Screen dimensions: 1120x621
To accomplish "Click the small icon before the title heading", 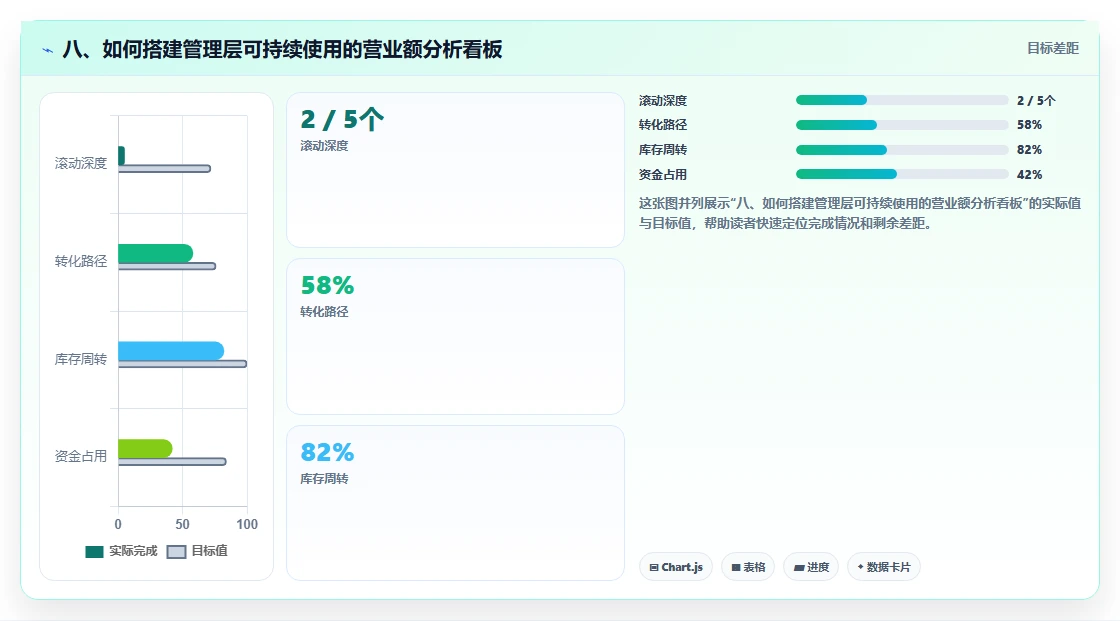I will (48, 50).
